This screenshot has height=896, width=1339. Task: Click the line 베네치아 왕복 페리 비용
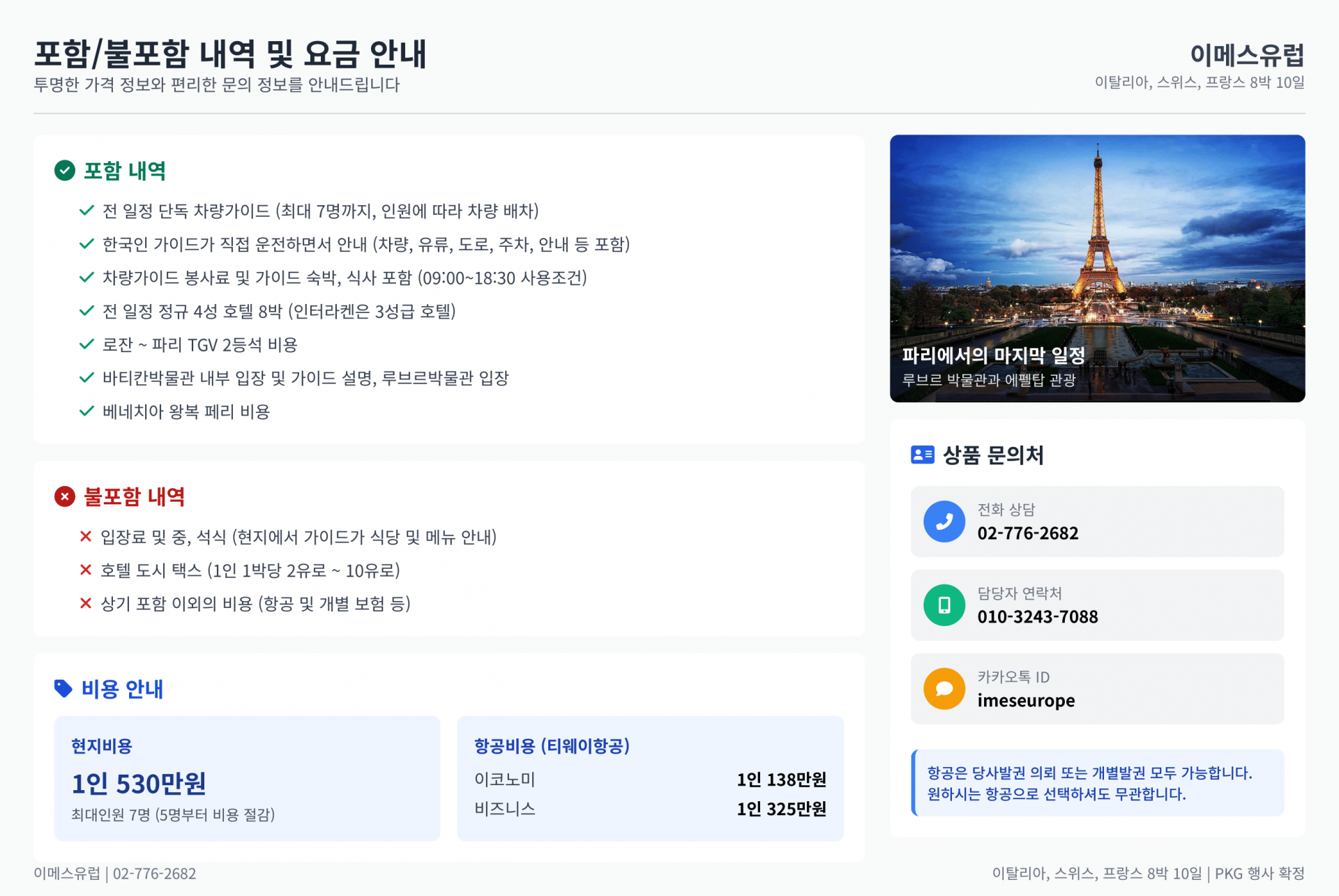tap(186, 411)
